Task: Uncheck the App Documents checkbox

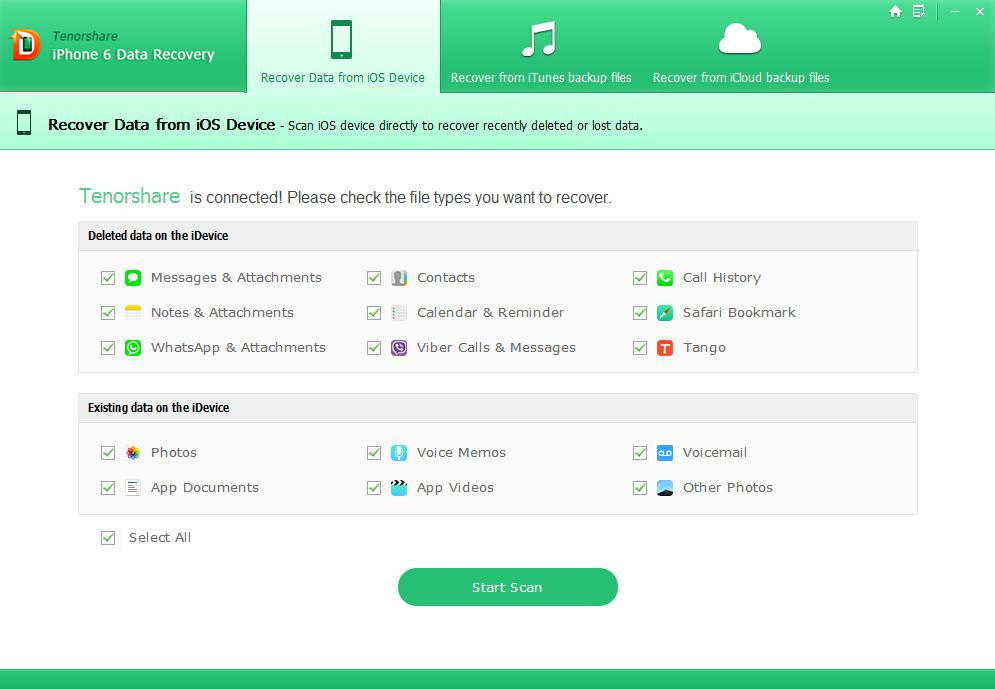Action: [108, 487]
